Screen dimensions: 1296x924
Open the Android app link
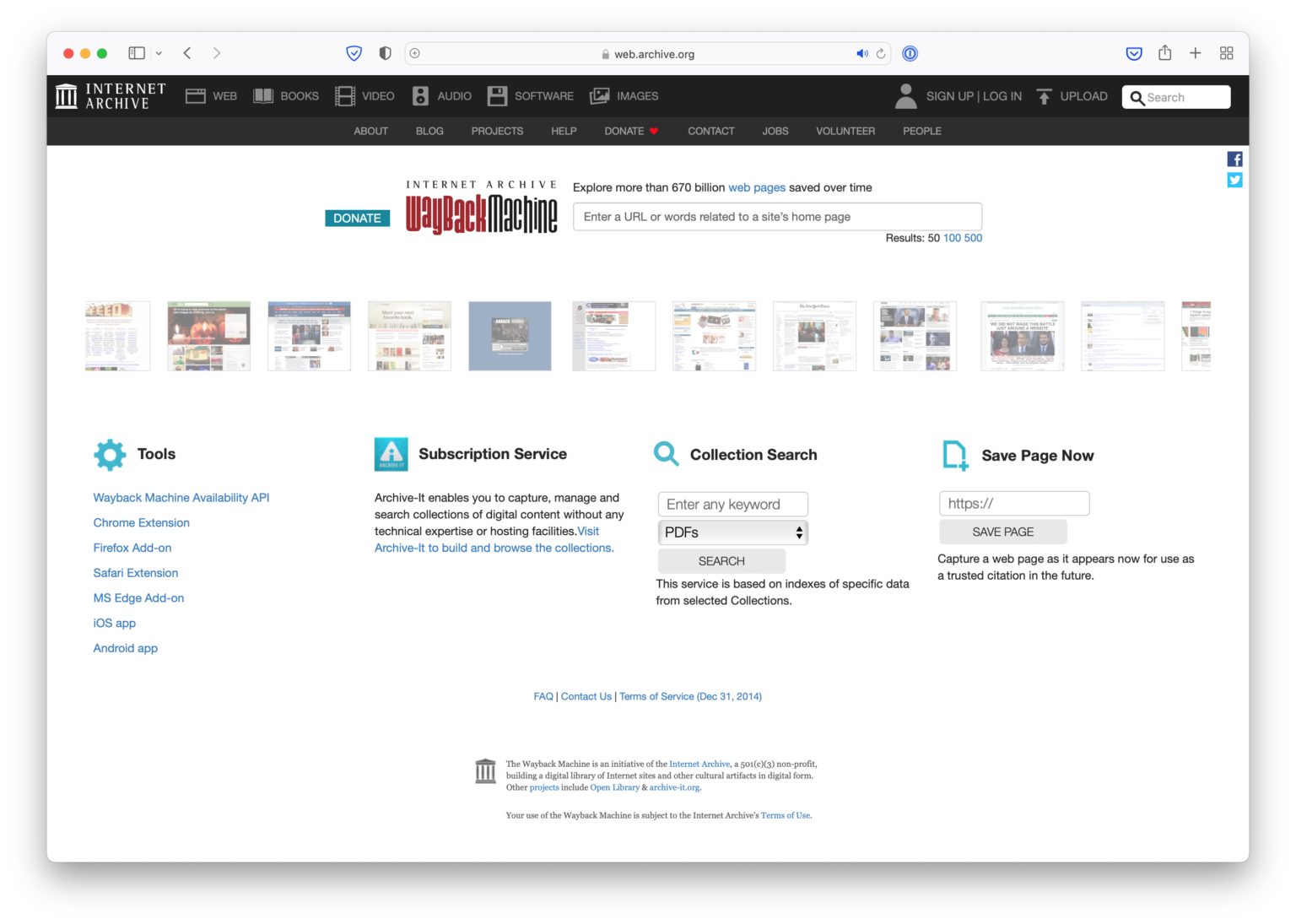[x=126, y=648]
